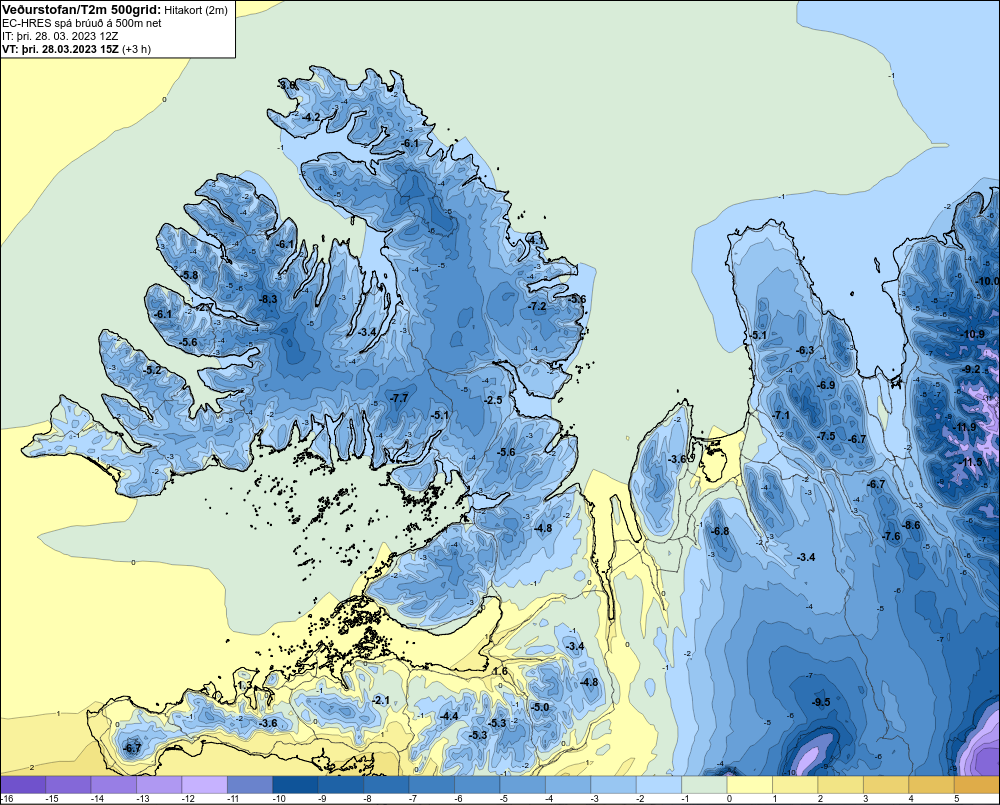
Task: Click the temperature value '-7.2' on map
Action: pyautogui.click(x=538, y=306)
